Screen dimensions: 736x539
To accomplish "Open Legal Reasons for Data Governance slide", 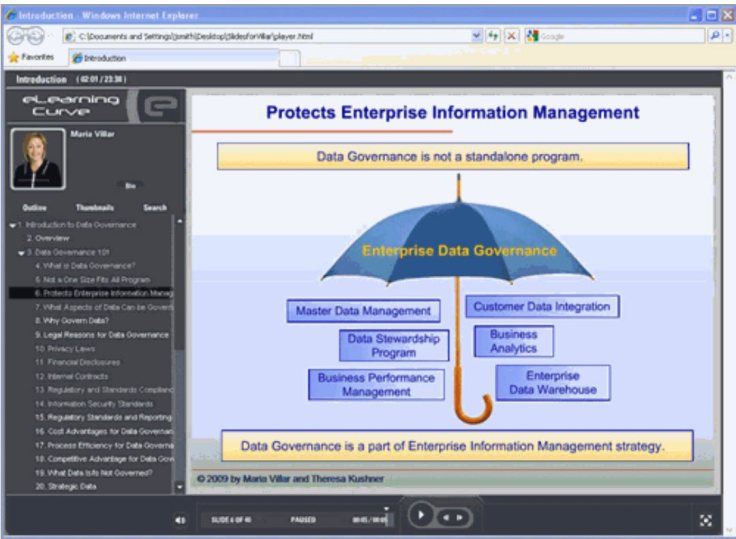I will tap(101, 335).
